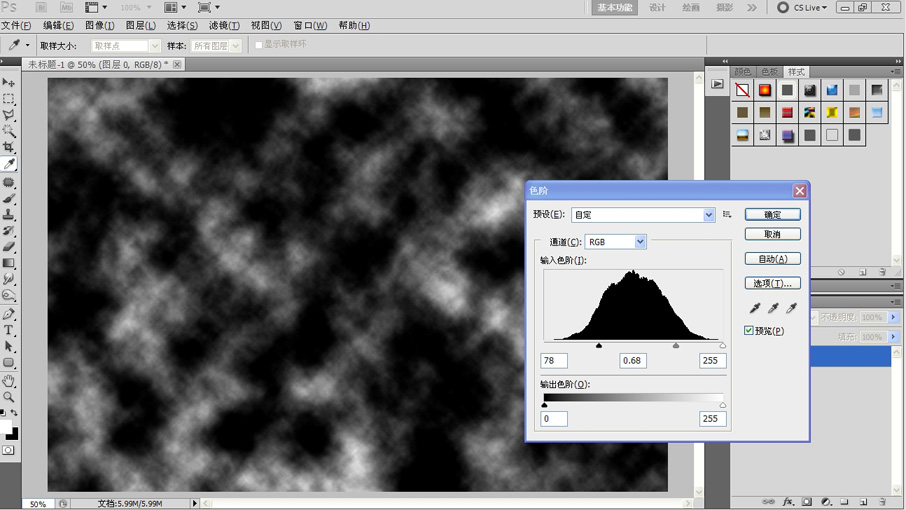Apply the red glowing style swatch
Viewport: 906px width, 510px height.
[764, 90]
